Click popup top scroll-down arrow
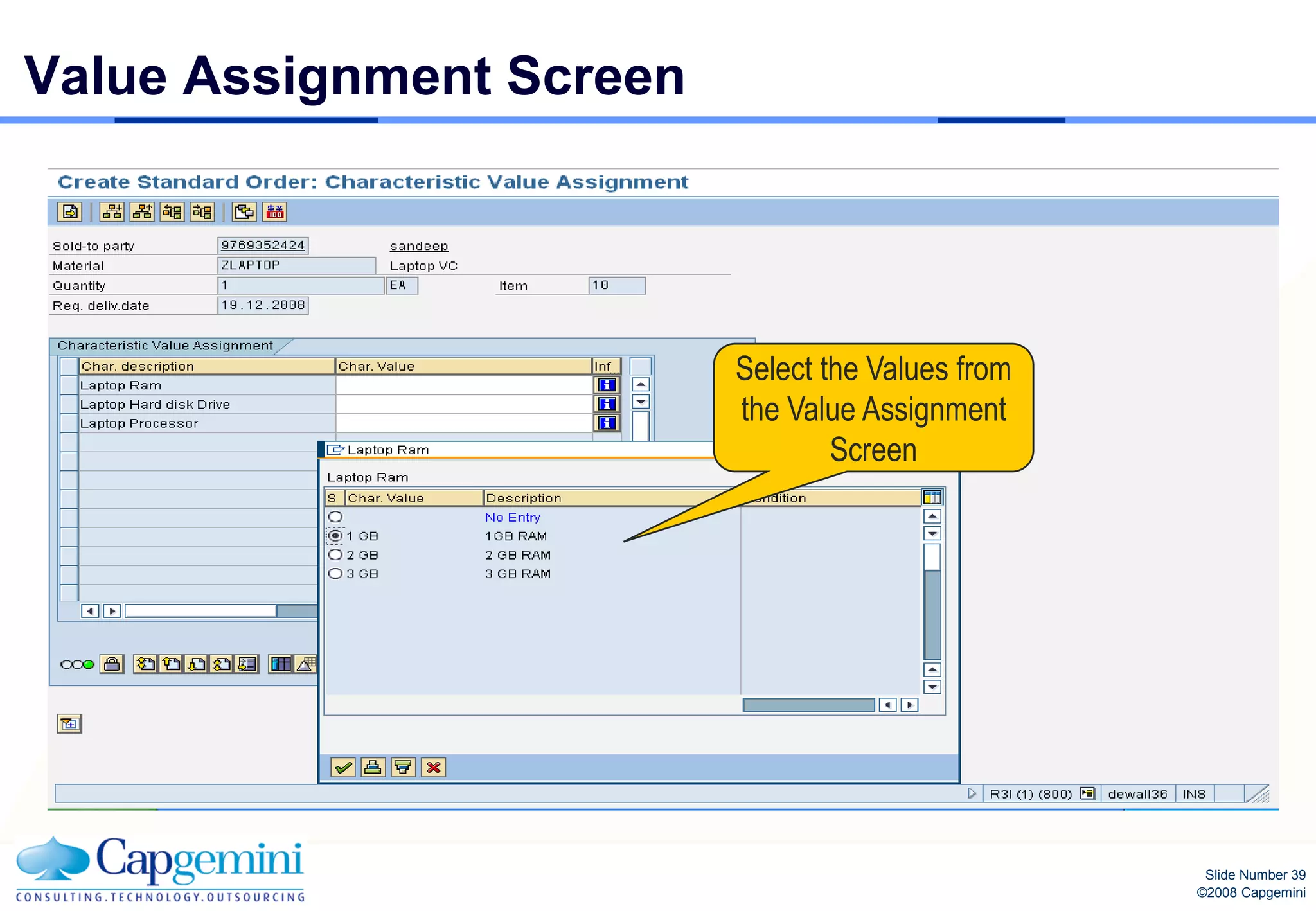 932,533
